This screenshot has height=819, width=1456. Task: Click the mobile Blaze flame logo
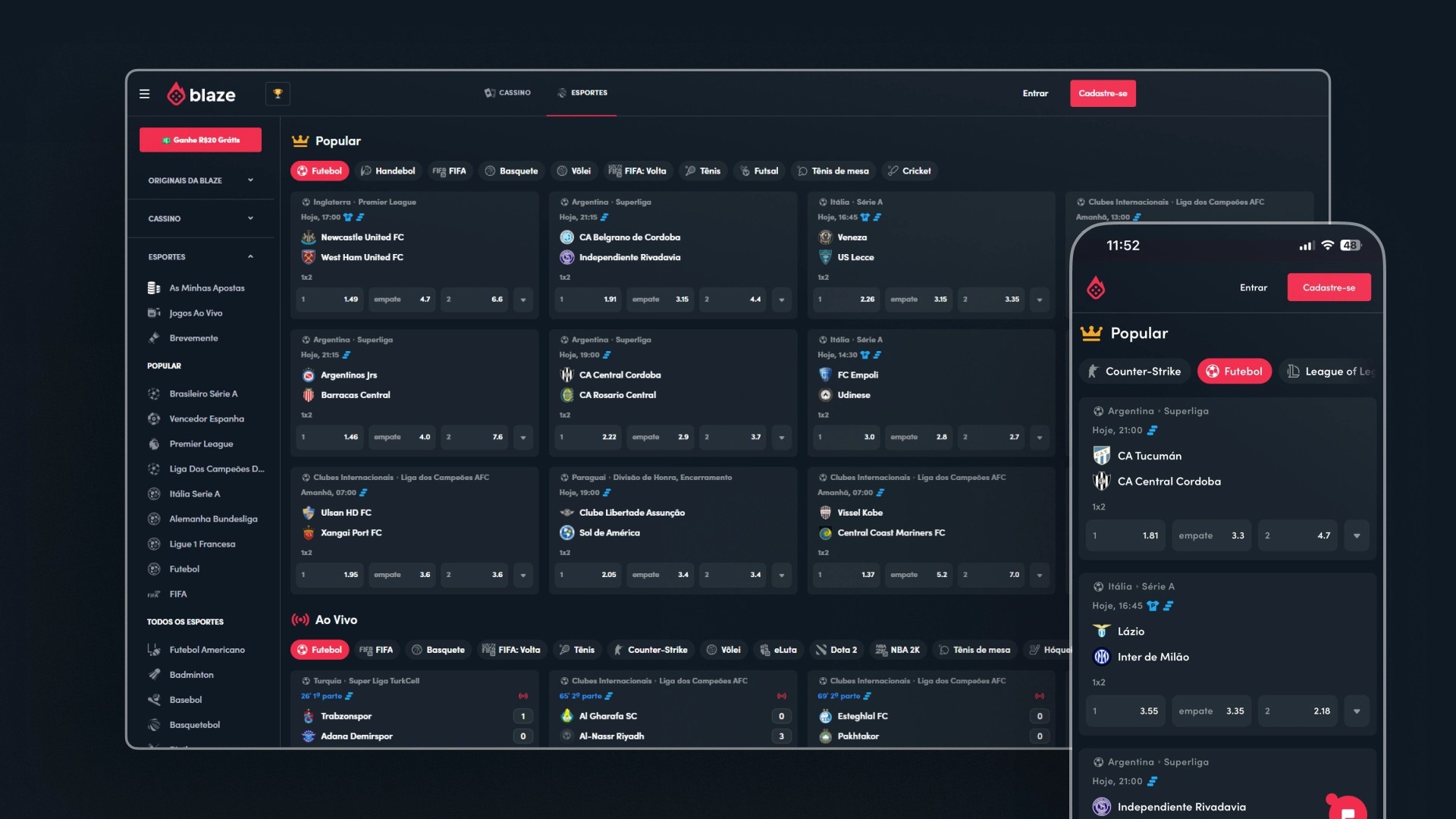click(1096, 288)
